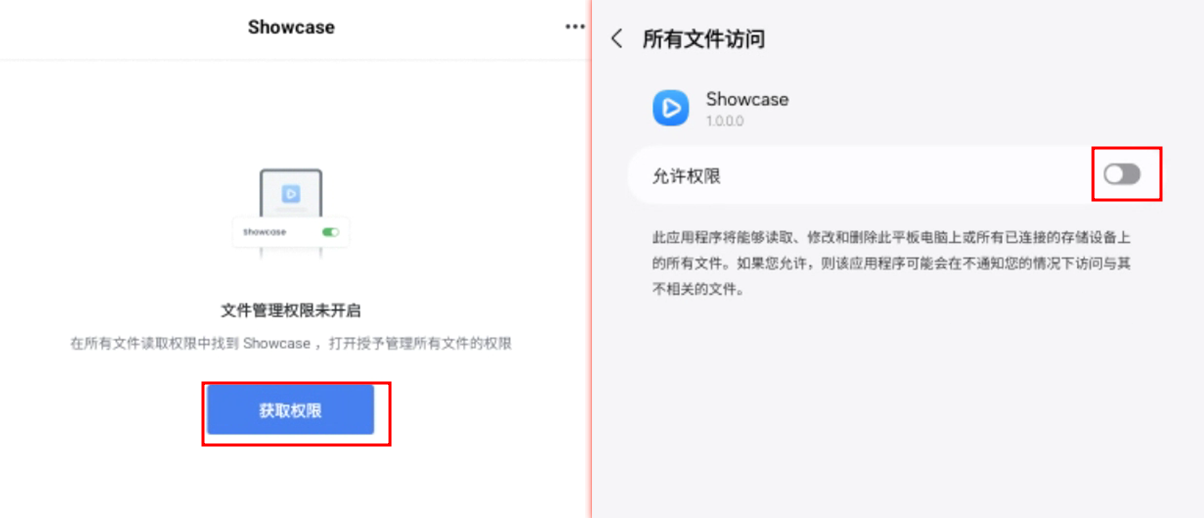Click the version number 1.0.0.0

click(x=725, y=121)
